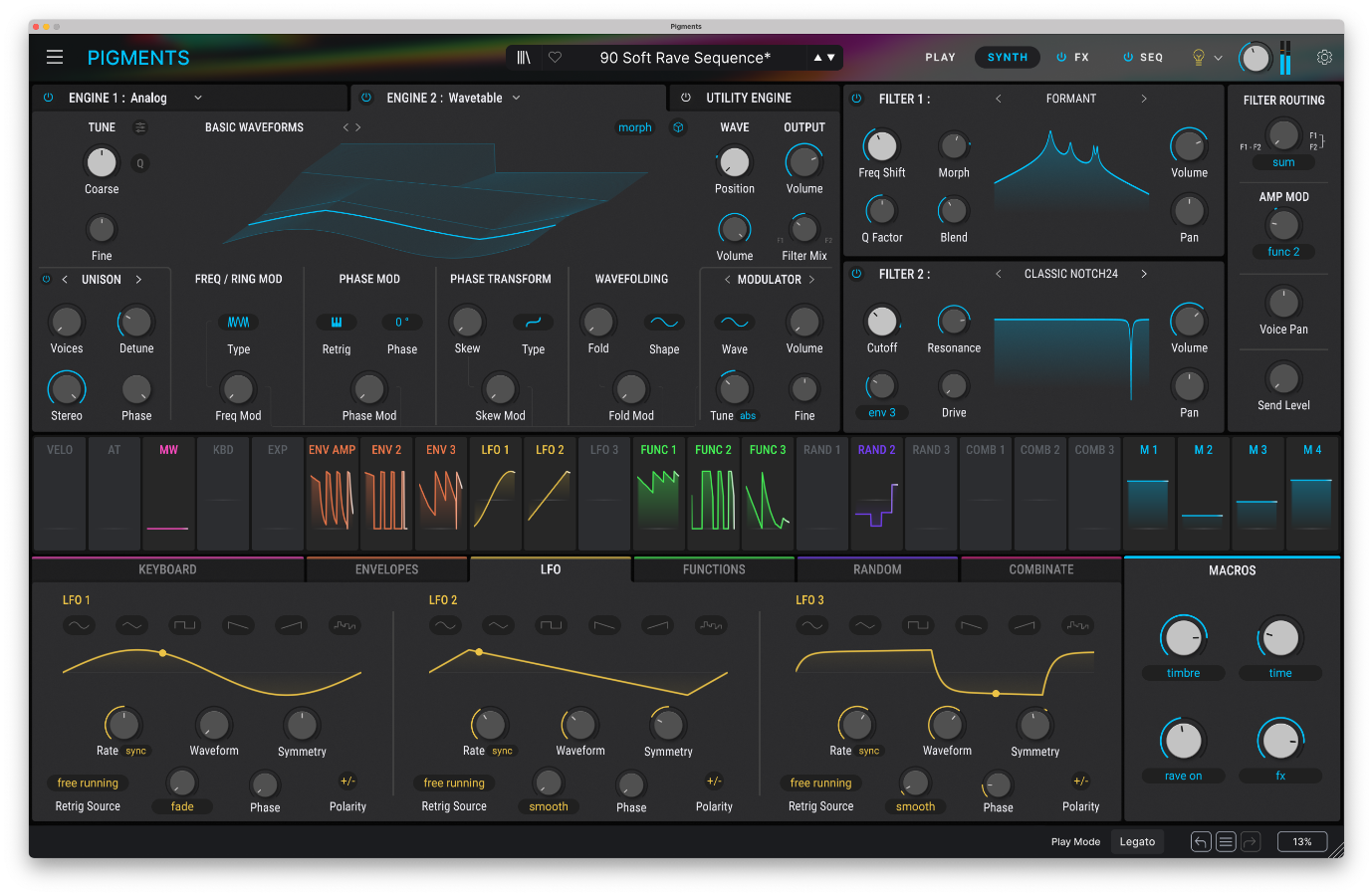Image resolution: width=1372 pixels, height=895 pixels.
Task: Switch to the COMBINATE tab
Action: pos(1041,569)
